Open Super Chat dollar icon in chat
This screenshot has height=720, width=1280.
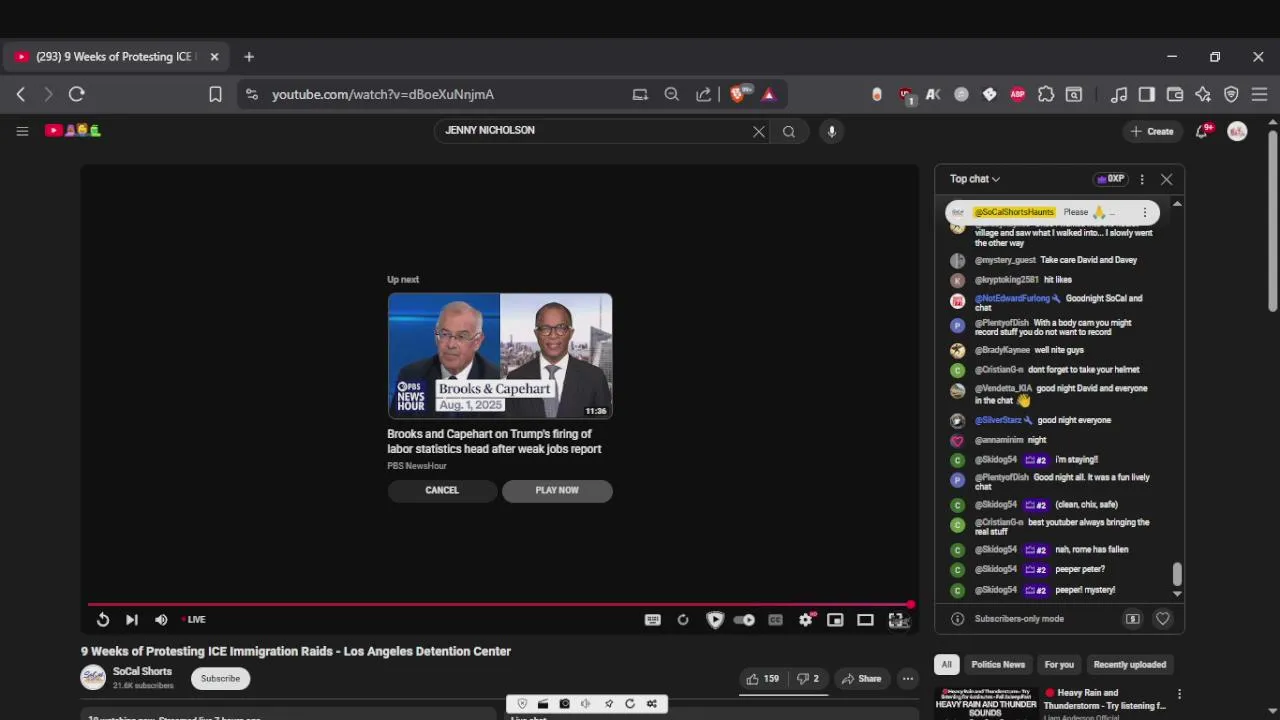pyautogui.click(x=1133, y=619)
